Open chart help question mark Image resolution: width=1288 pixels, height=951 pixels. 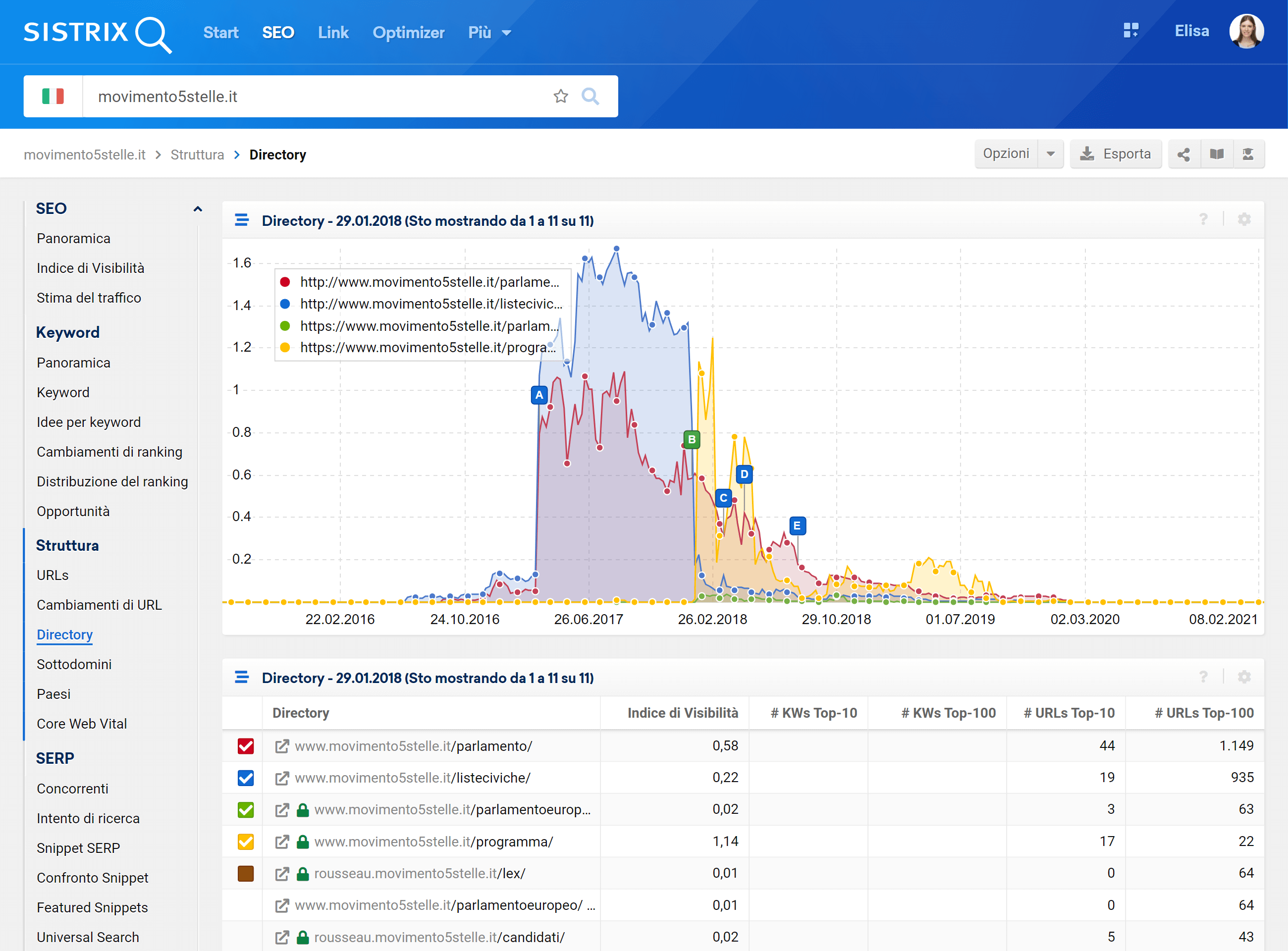[1203, 219]
